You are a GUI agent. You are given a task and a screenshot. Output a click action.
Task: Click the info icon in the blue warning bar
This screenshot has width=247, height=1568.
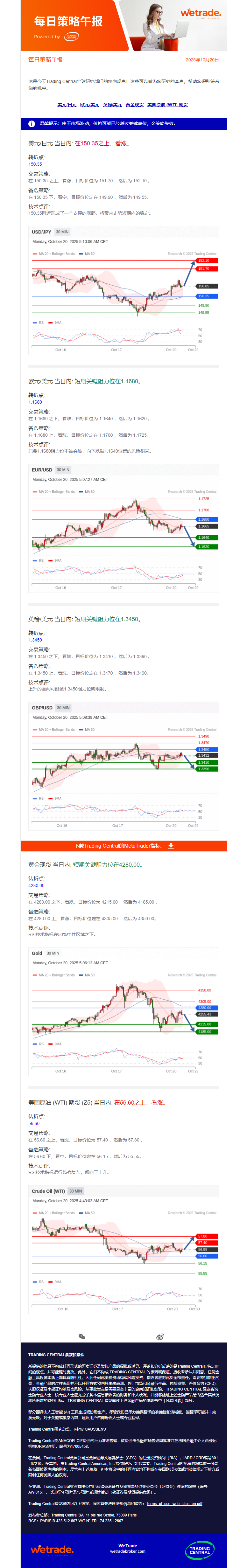[32, 124]
